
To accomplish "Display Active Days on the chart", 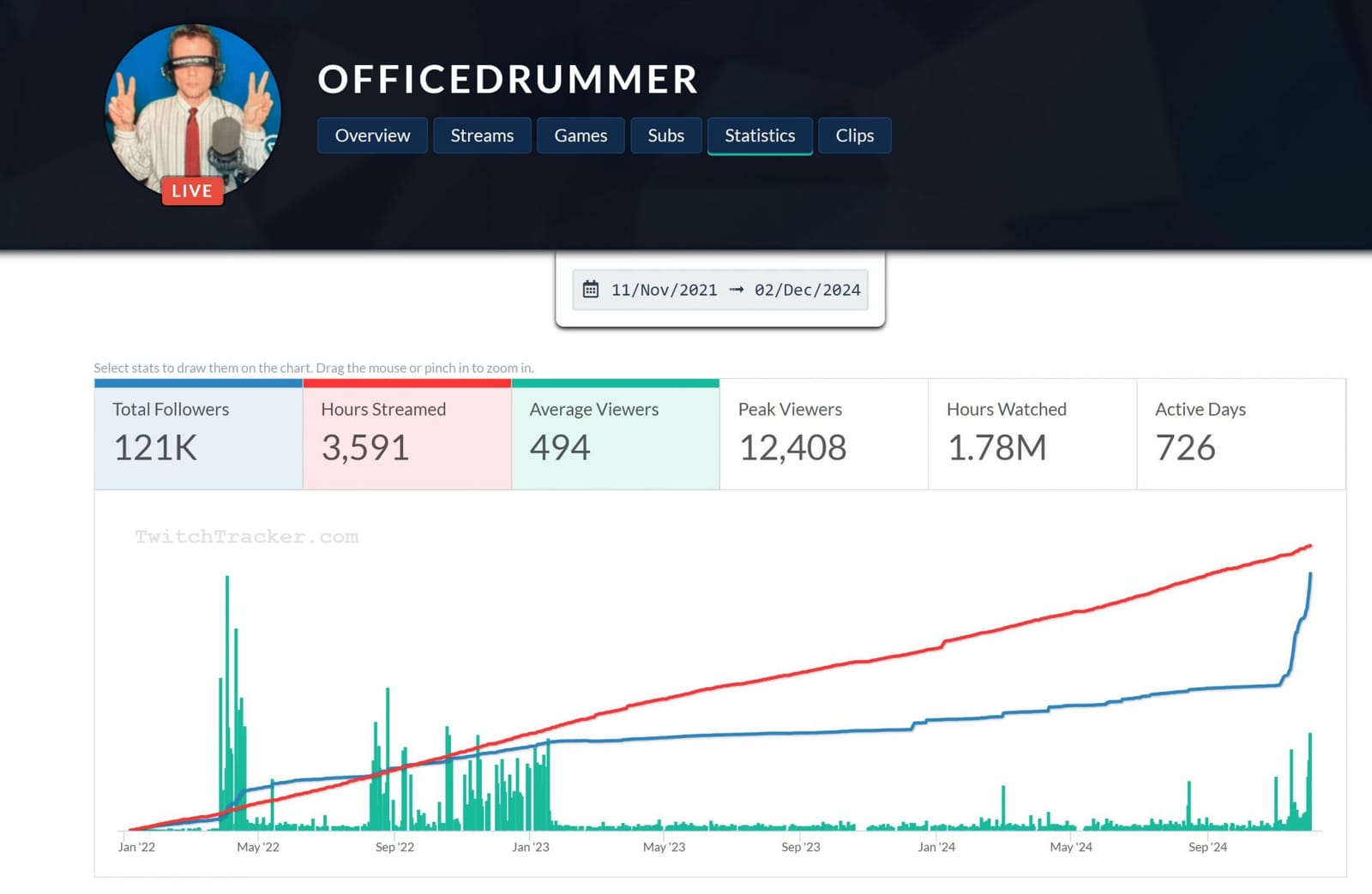I will pyautogui.click(x=1239, y=433).
